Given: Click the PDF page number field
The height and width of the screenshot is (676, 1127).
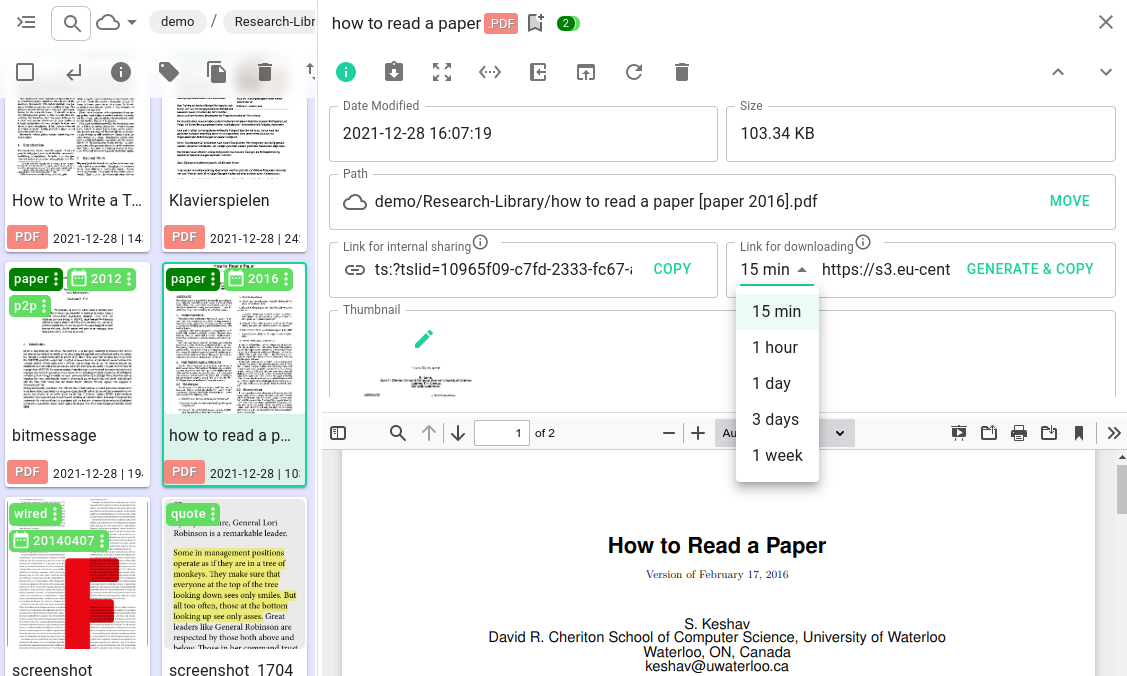Looking at the screenshot, I should click(502, 433).
